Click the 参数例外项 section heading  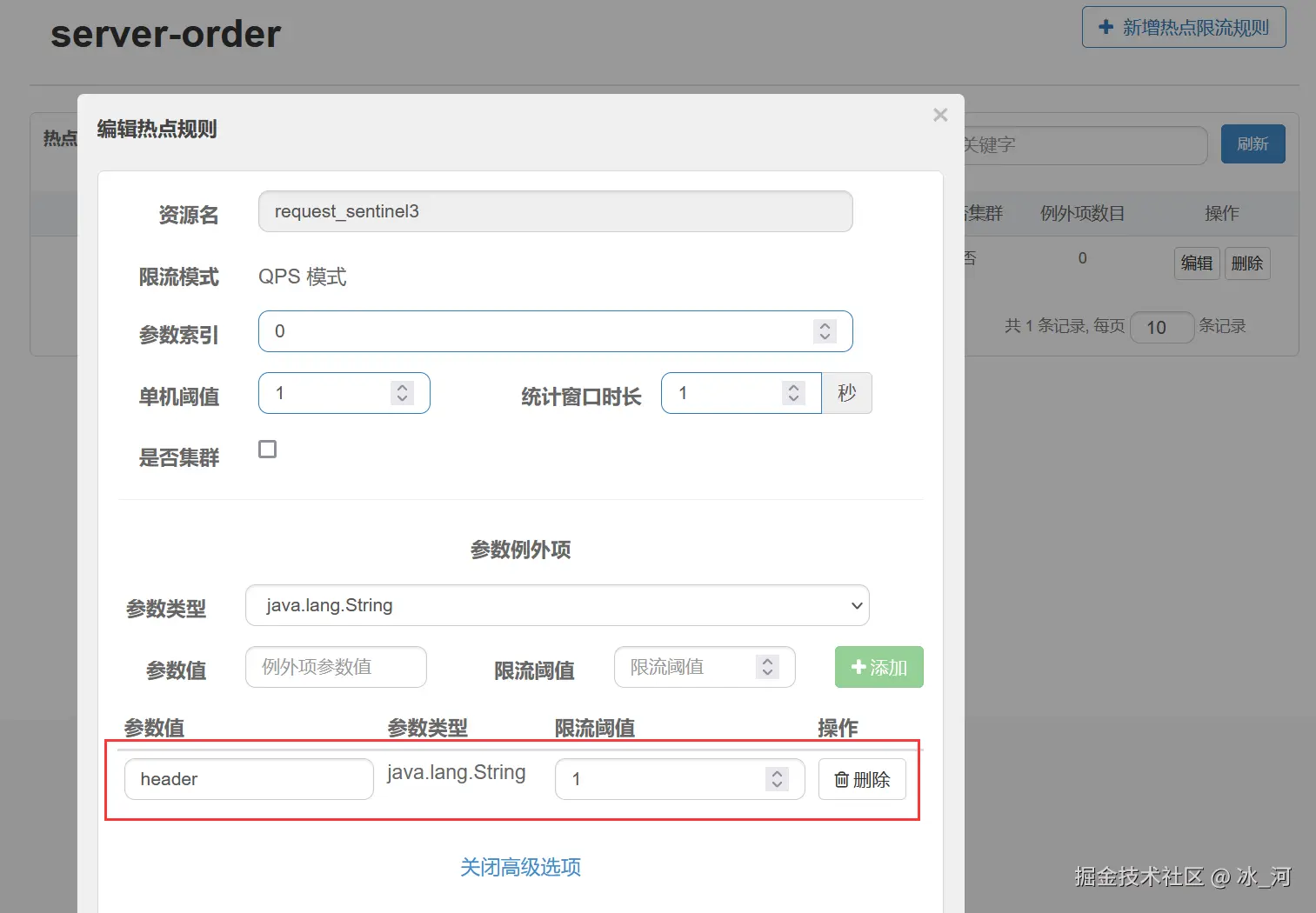[520, 550]
